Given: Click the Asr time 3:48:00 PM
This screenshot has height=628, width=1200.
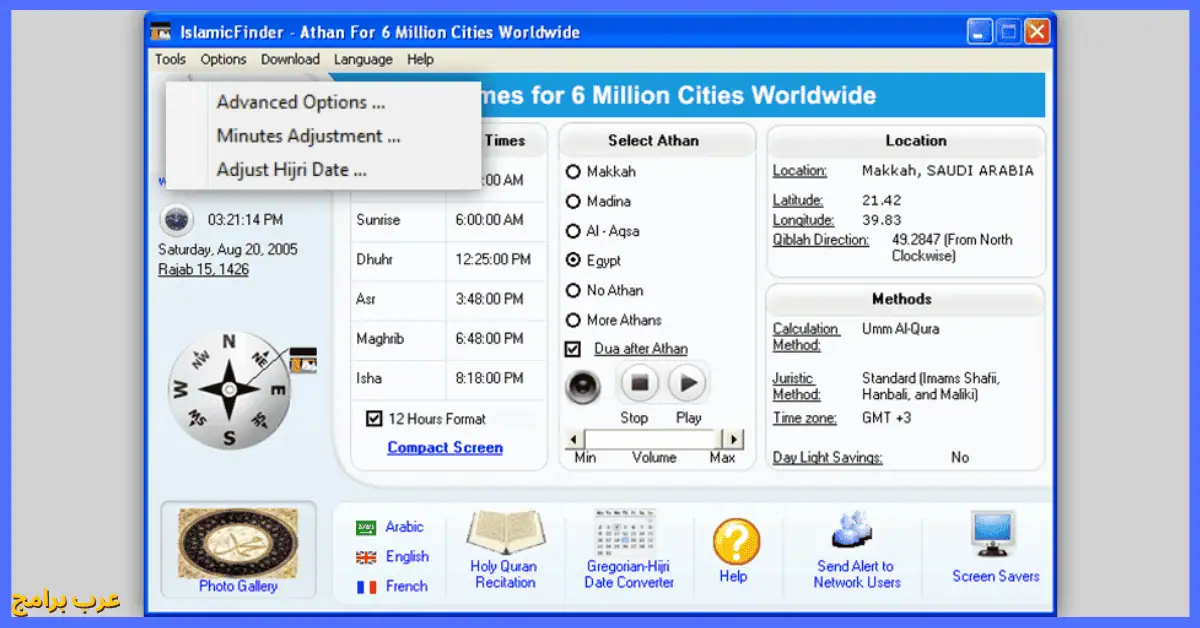Looking at the screenshot, I should point(489,299).
